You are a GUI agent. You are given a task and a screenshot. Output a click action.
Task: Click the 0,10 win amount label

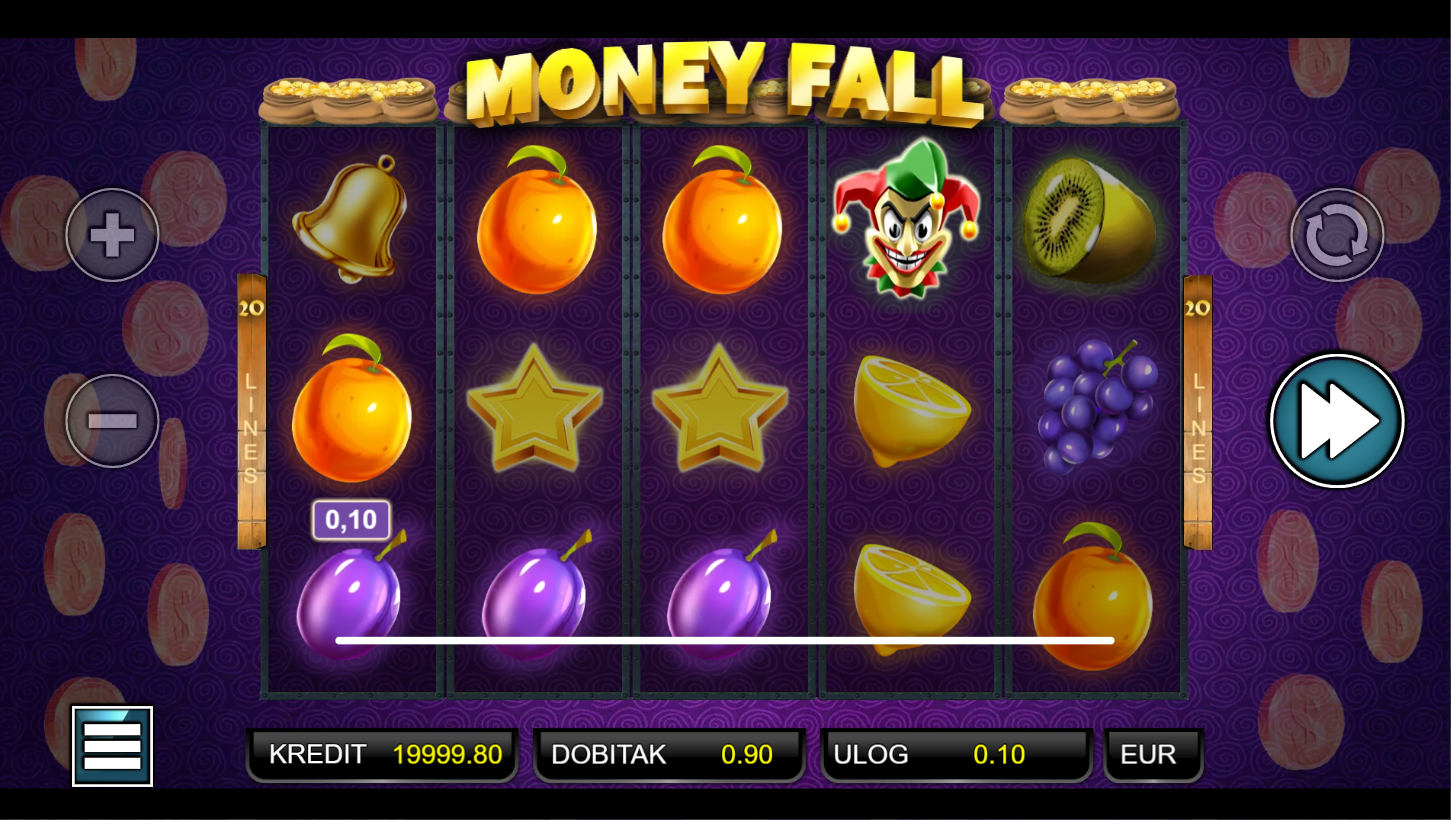[351, 520]
